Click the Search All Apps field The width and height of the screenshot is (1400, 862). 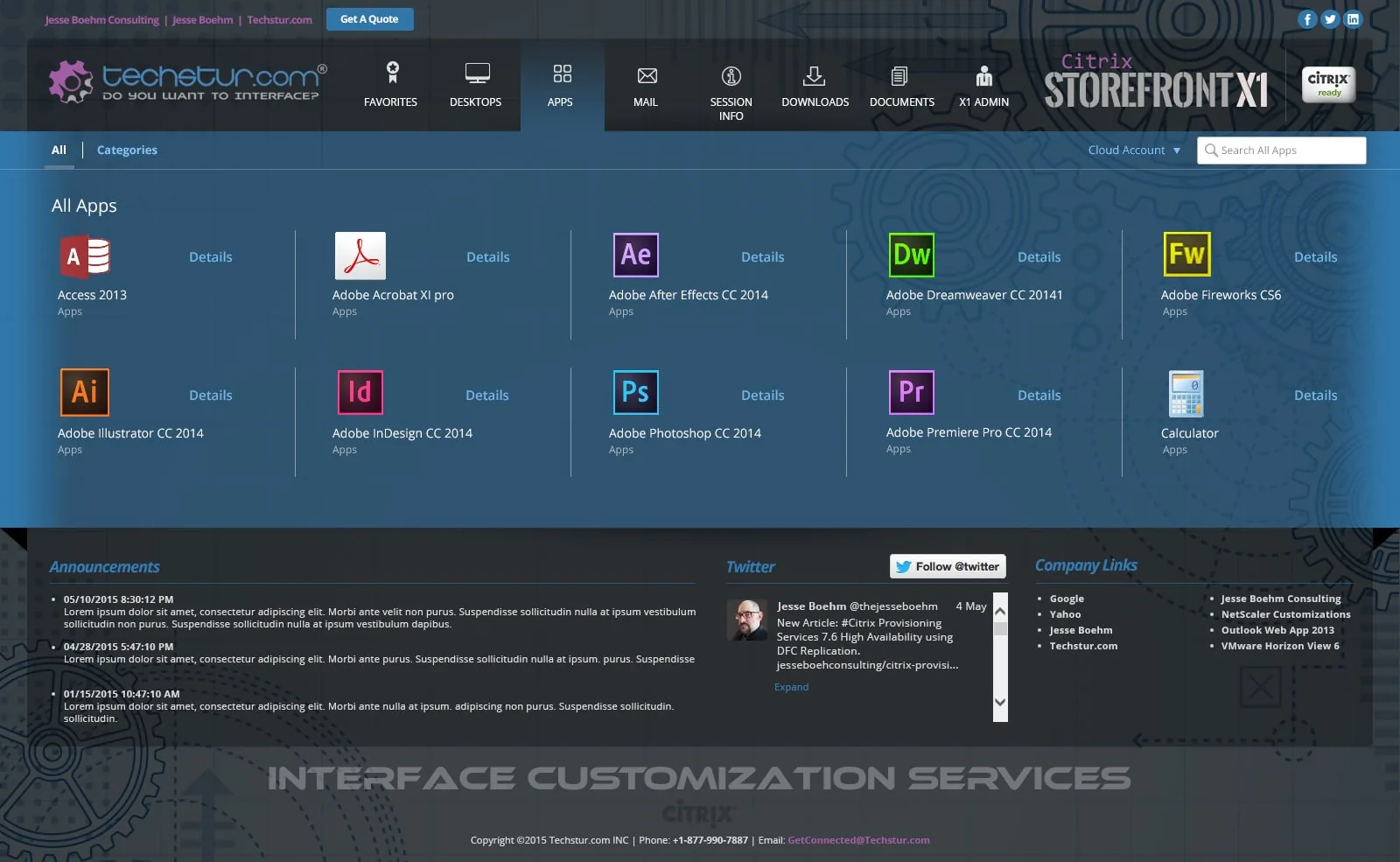pos(1281,151)
